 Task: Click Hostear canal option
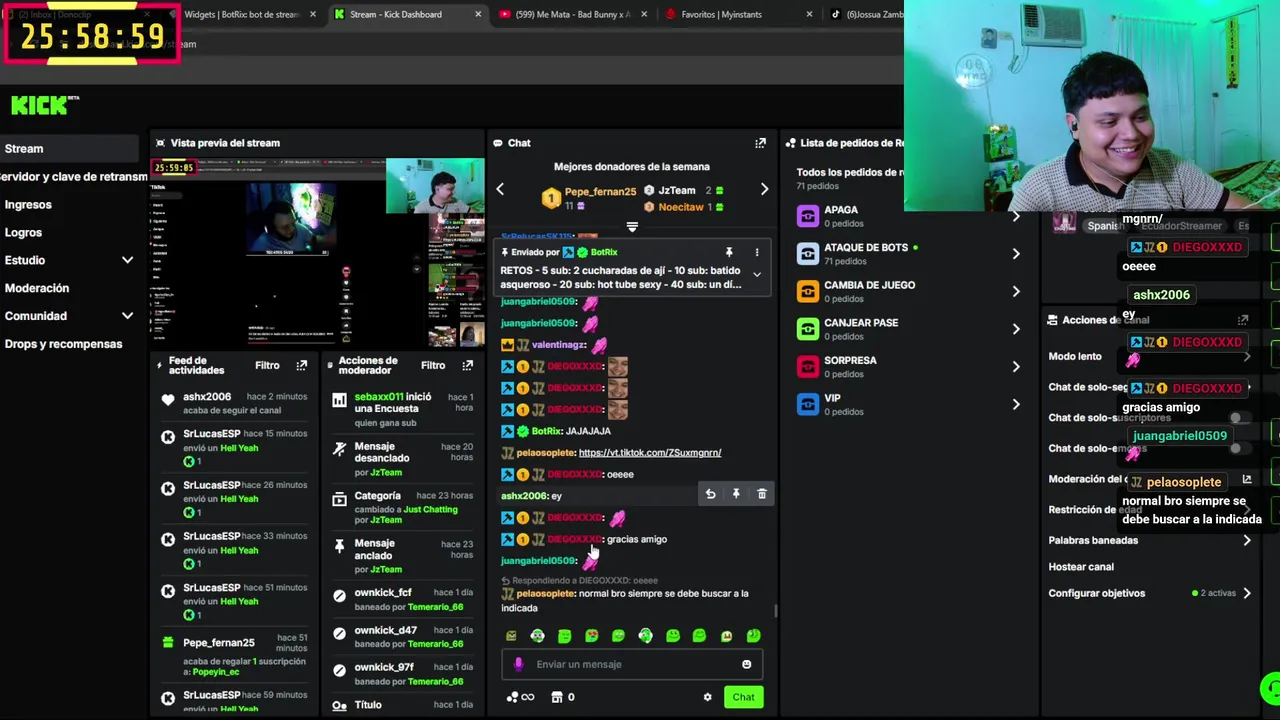coord(1081,567)
